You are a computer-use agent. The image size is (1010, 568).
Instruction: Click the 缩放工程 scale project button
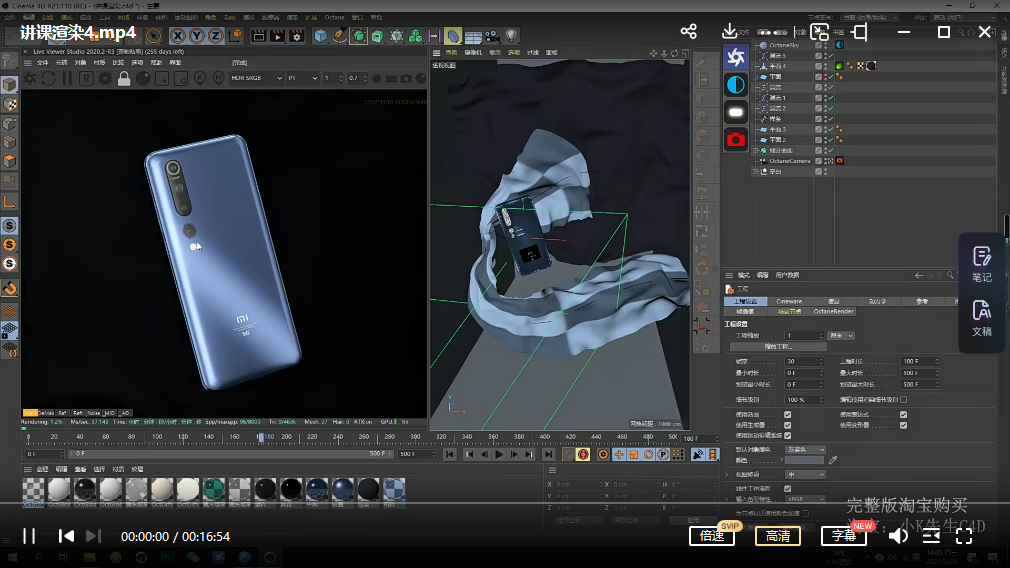click(x=778, y=346)
